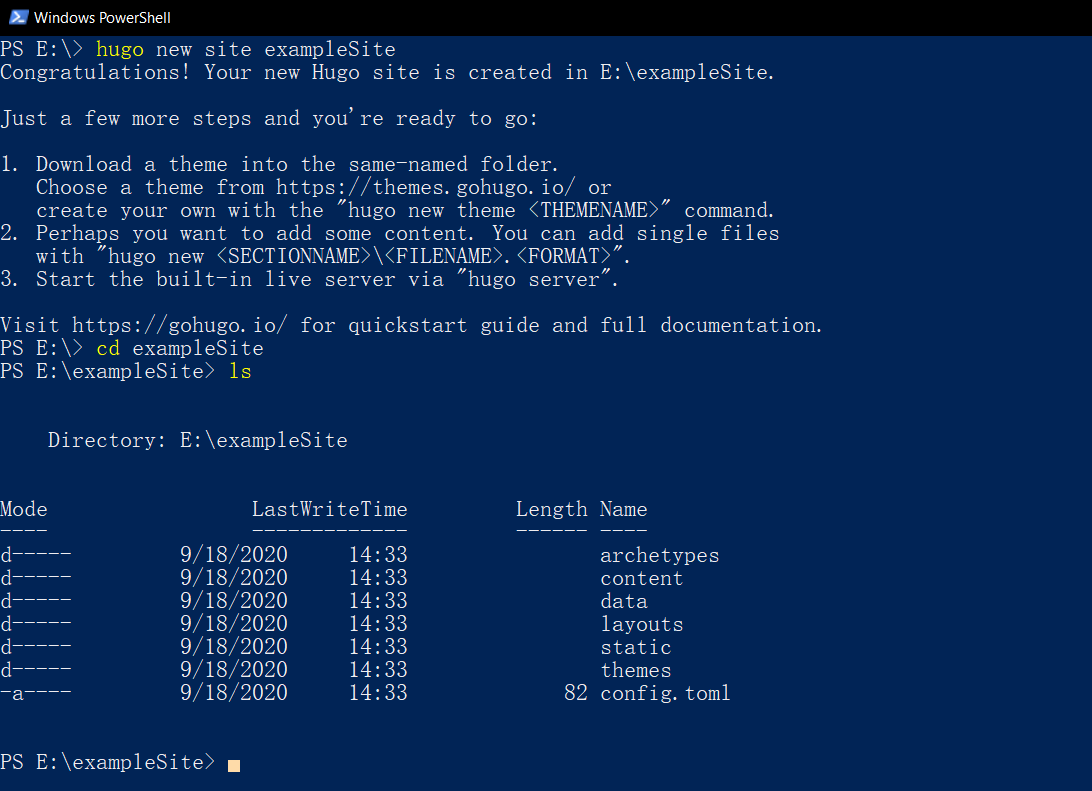1092x791 pixels.
Task: Select the static folder name
Action: pyautogui.click(x=636, y=648)
